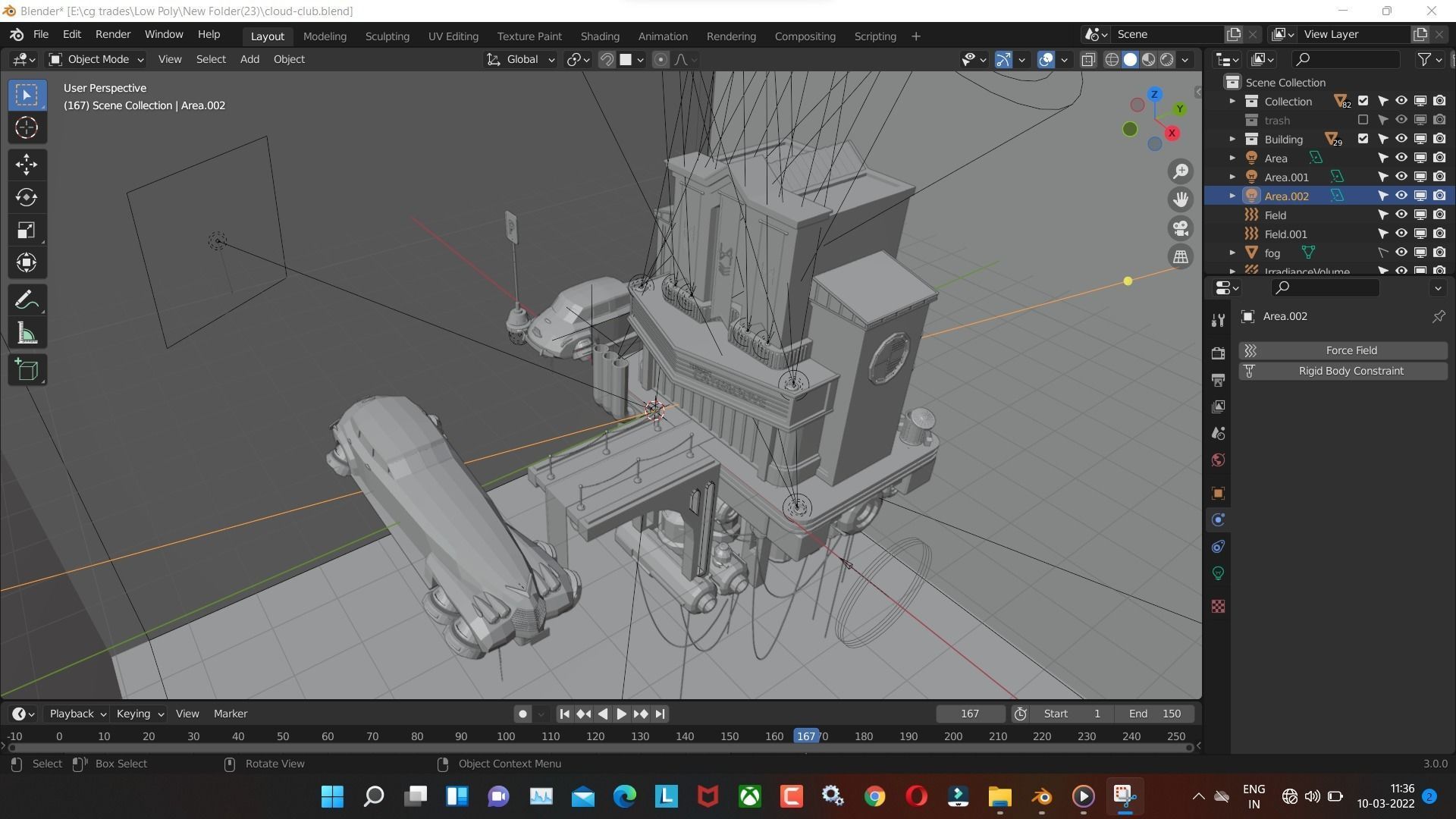Select the Move tool

click(x=27, y=165)
